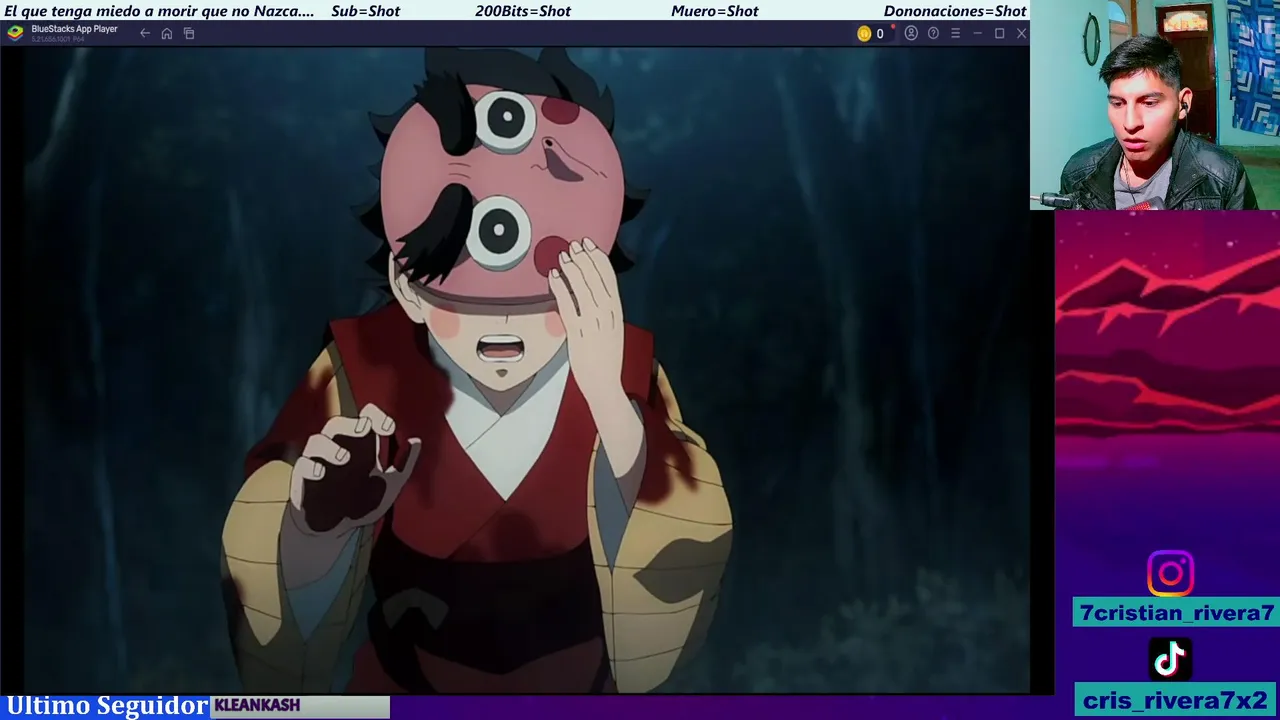Image resolution: width=1280 pixels, height=720 pixels.
Task: Open the BlueStacks account profile icon
Action: click(911, 33)
